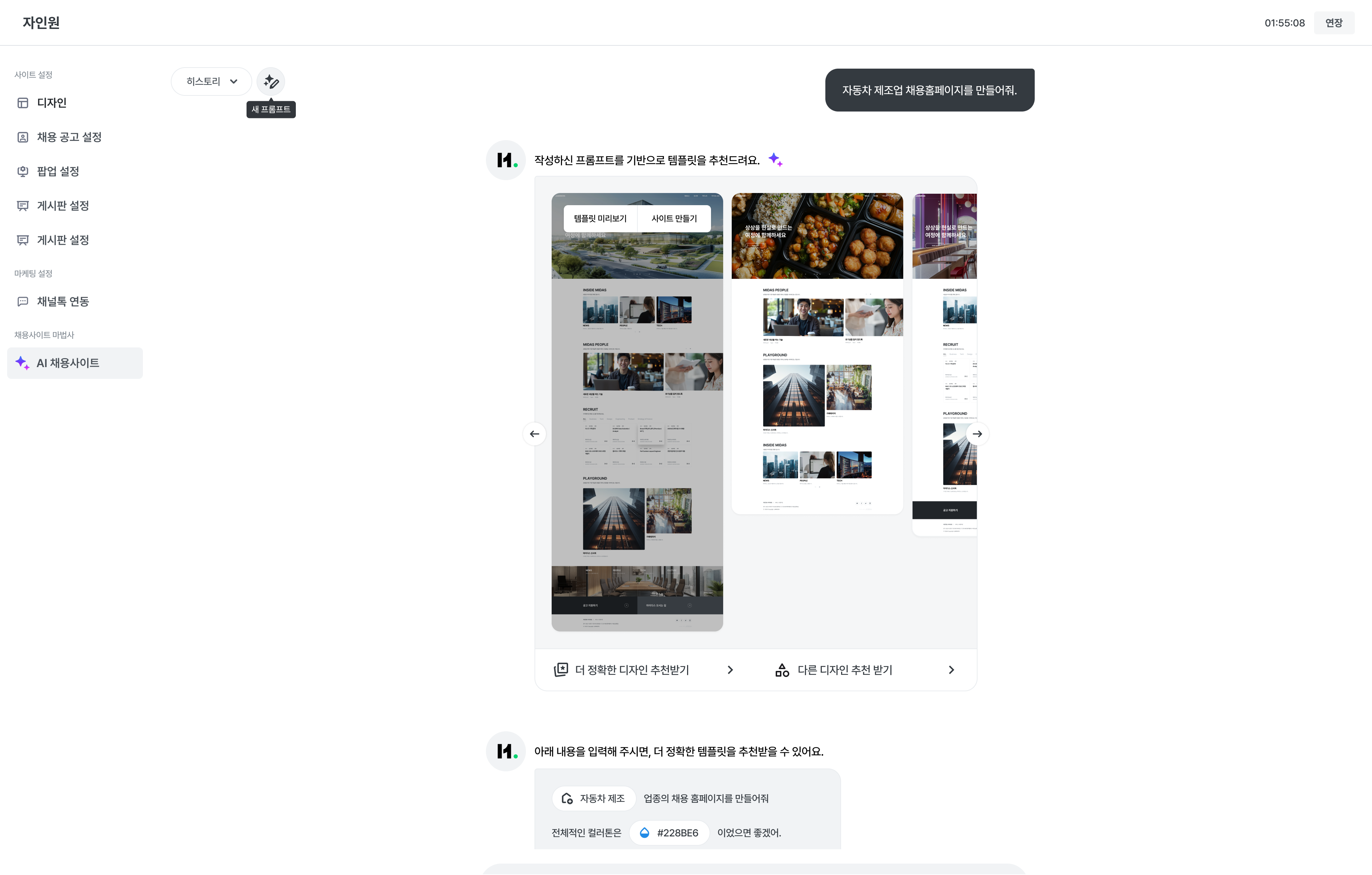The width and height of the screenshot is (1372, 875).
Task: Click the 채널톡 연동 chat icon
Action: tap(23, 302)
